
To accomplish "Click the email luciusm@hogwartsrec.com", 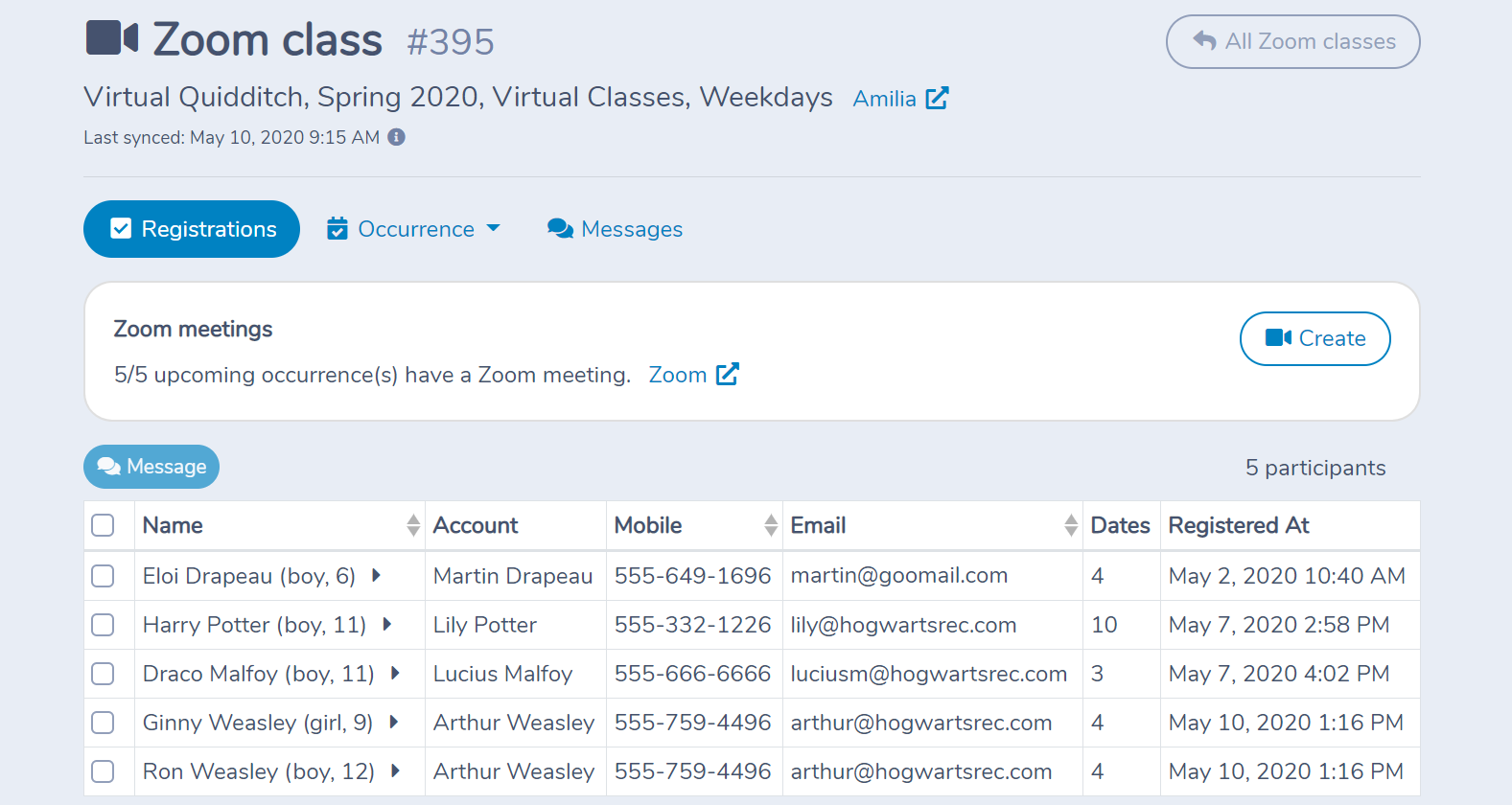I will tap(929, 674).
